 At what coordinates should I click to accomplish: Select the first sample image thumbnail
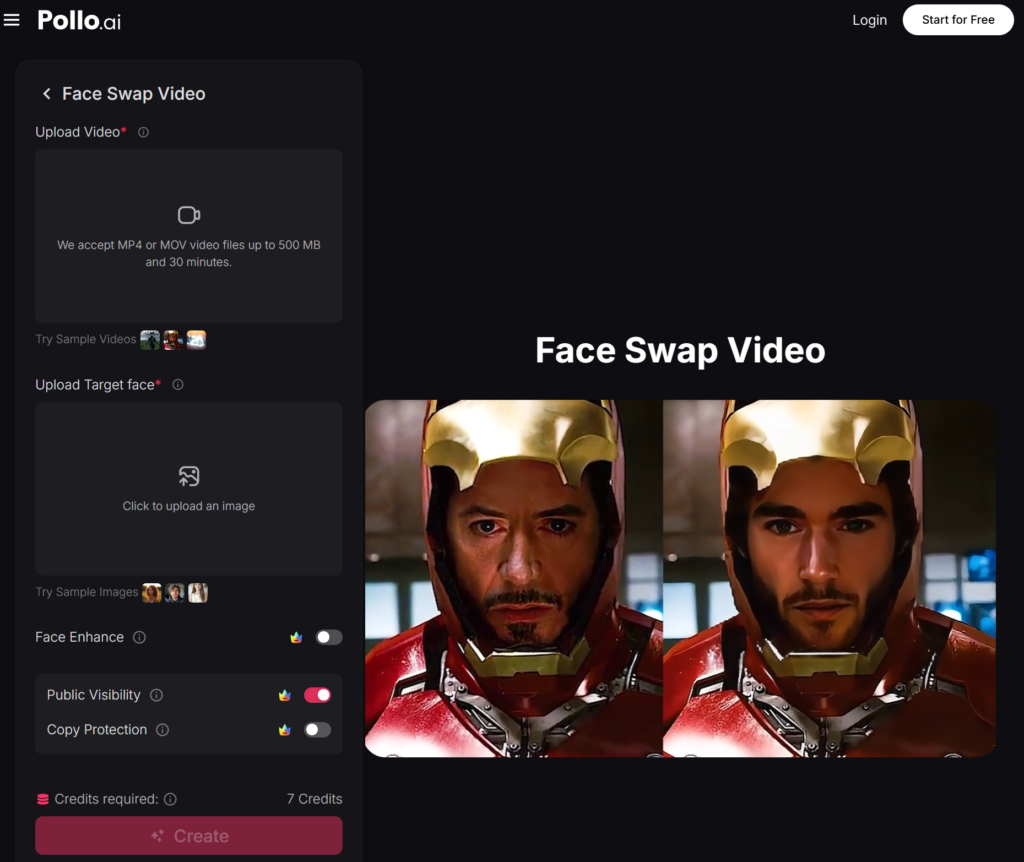tap(152, 593)
